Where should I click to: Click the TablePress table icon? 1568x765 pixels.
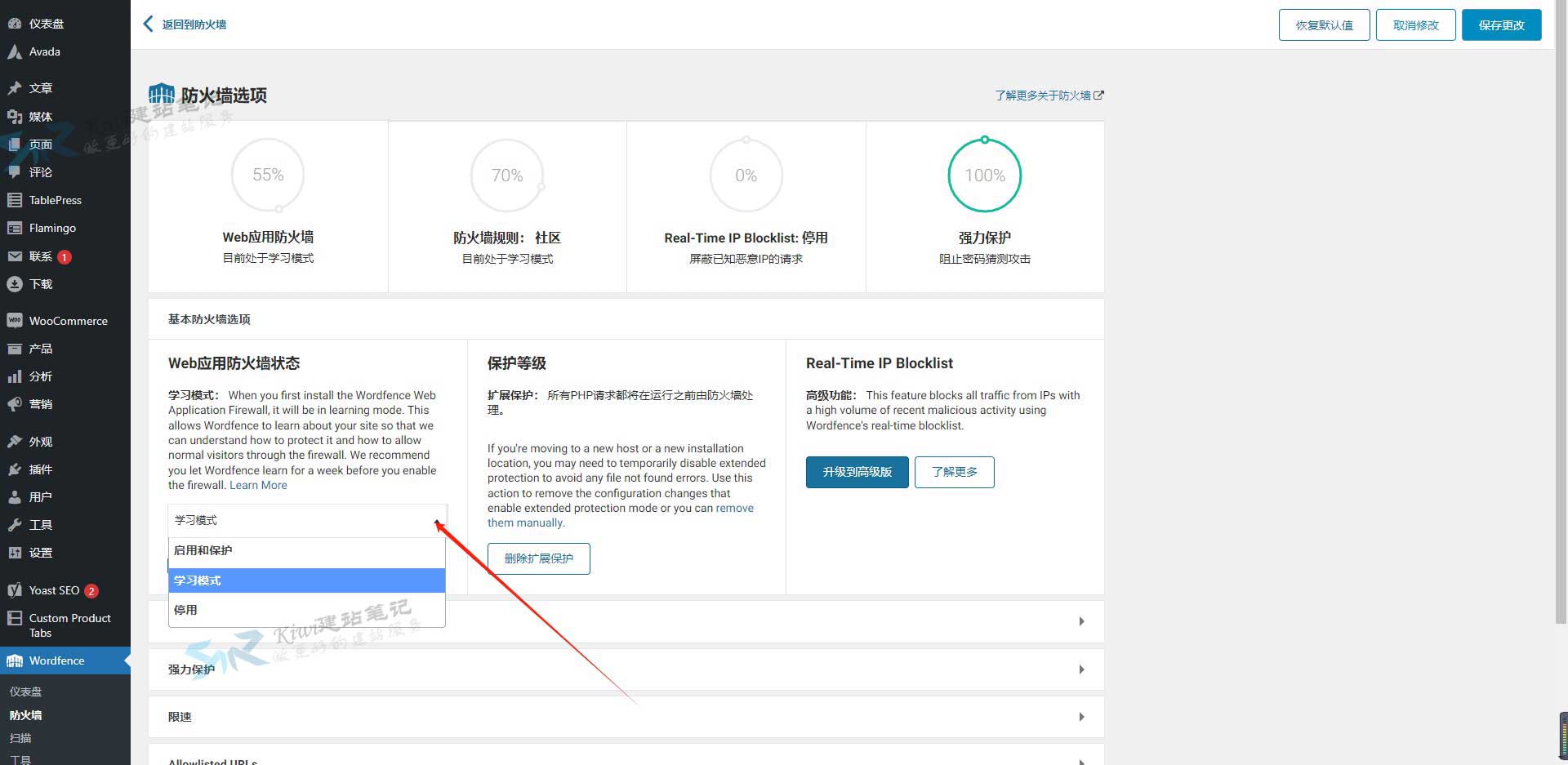(15, 200)
